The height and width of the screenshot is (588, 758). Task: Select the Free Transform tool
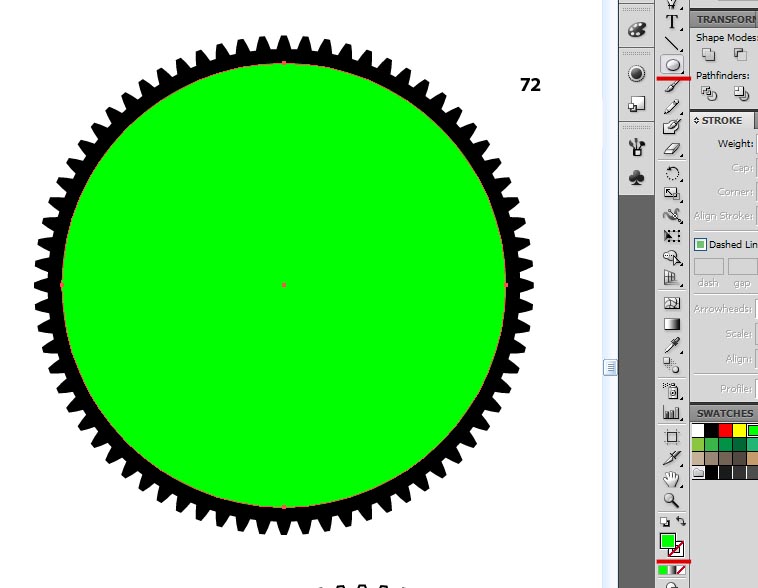coord(672,235)
